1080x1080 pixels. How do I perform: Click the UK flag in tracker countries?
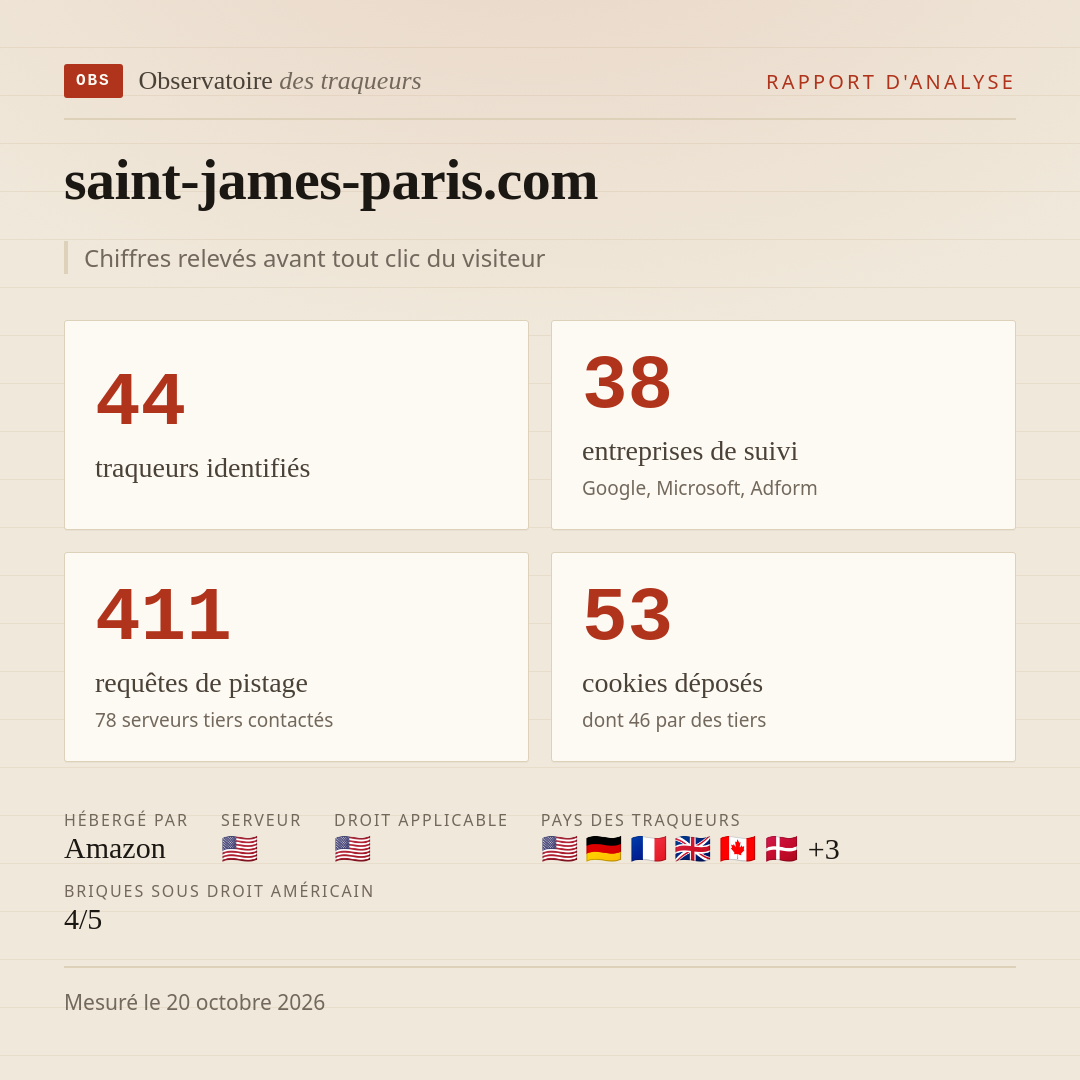(693, 849)
